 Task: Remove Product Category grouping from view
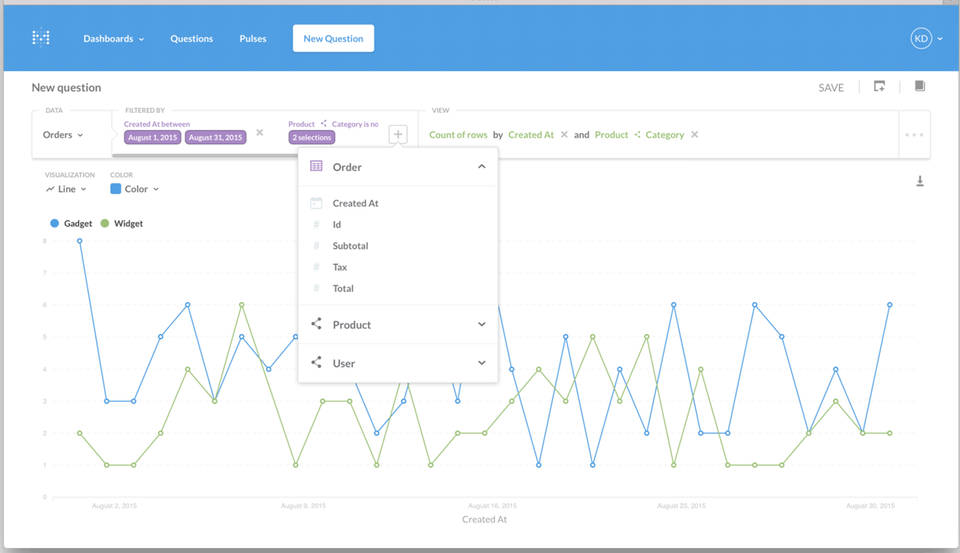(x=695, y=135)
